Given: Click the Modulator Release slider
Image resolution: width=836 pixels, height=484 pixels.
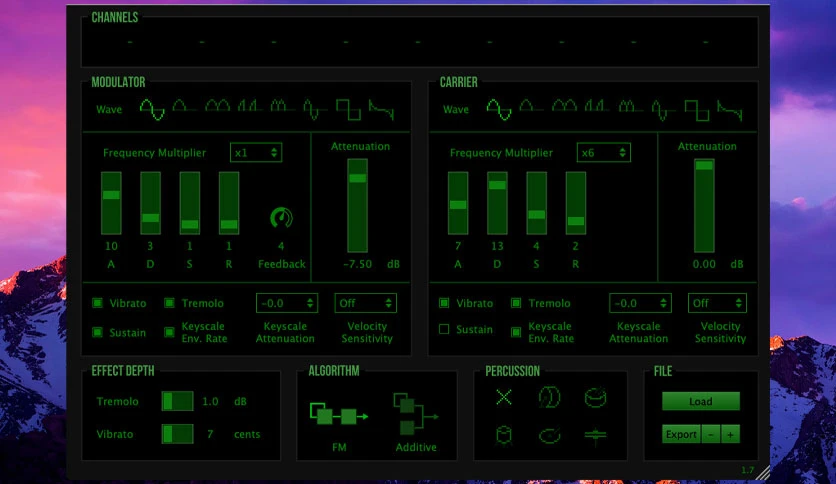Looking at the screenshot, I should 229,203.
